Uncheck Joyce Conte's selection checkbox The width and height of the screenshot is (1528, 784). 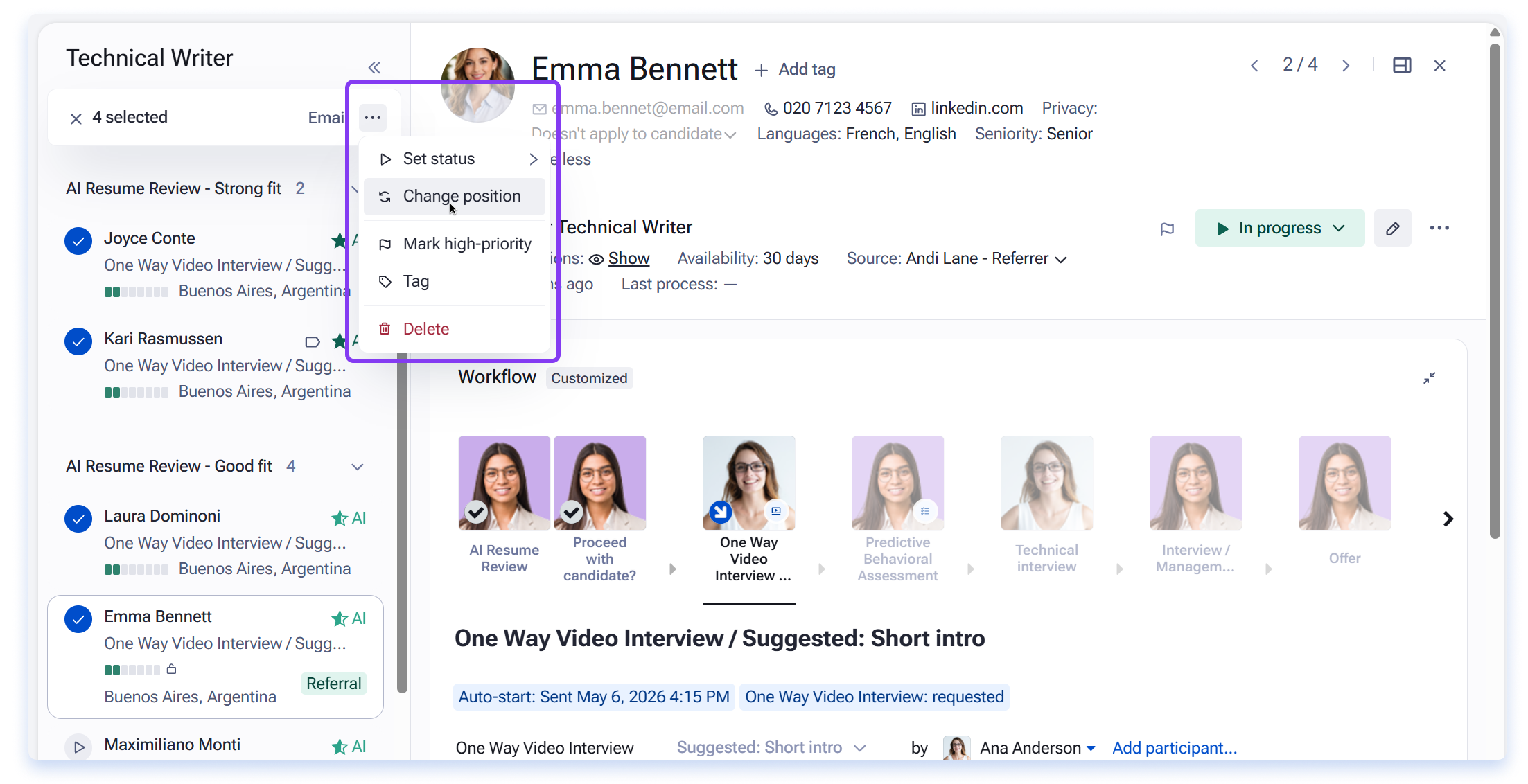coord(78,240)
